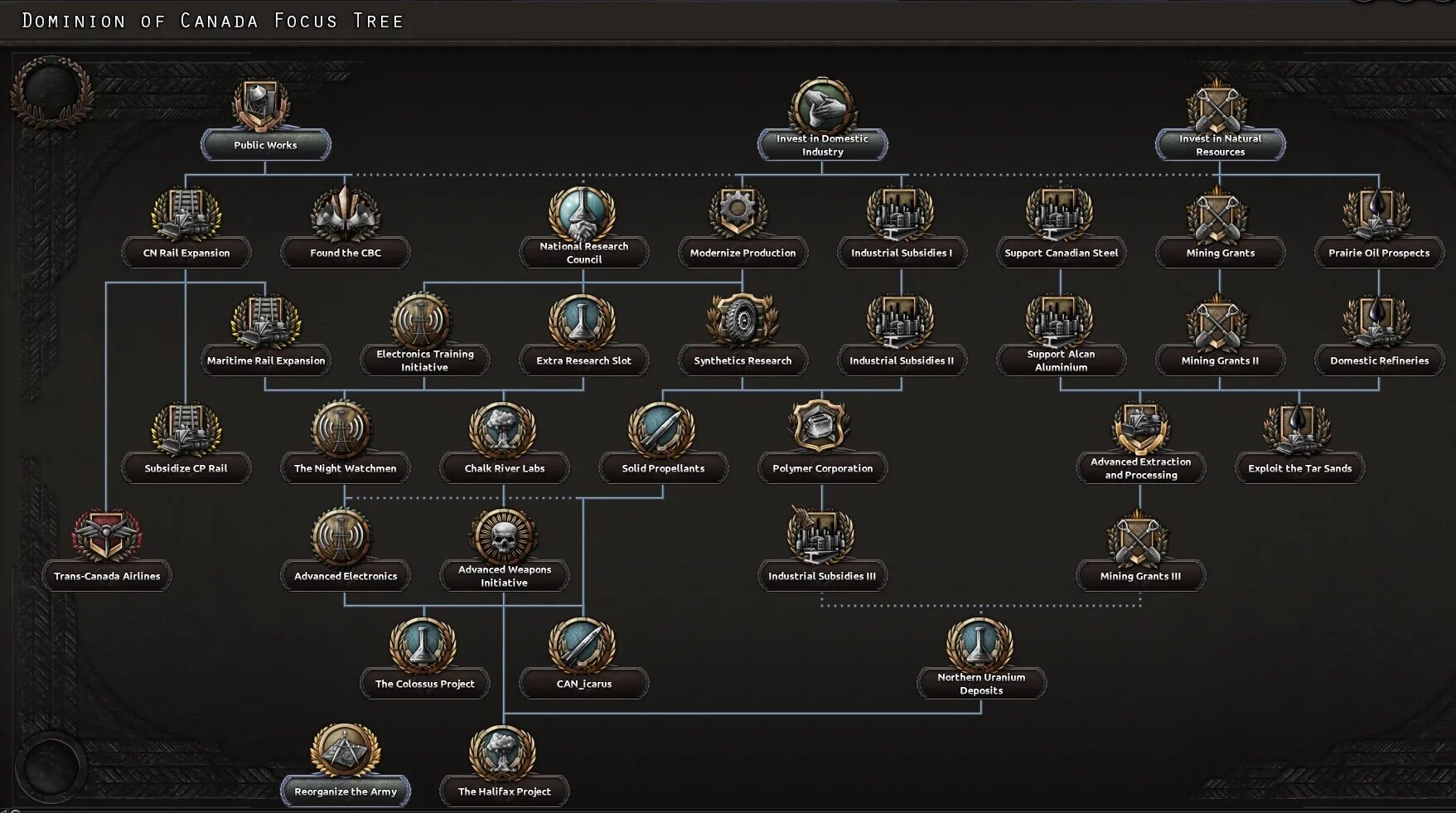The image size is (1456, 813).
Task: Click the Dominion of Canada Focus Tree title
Action: [213, 21]
